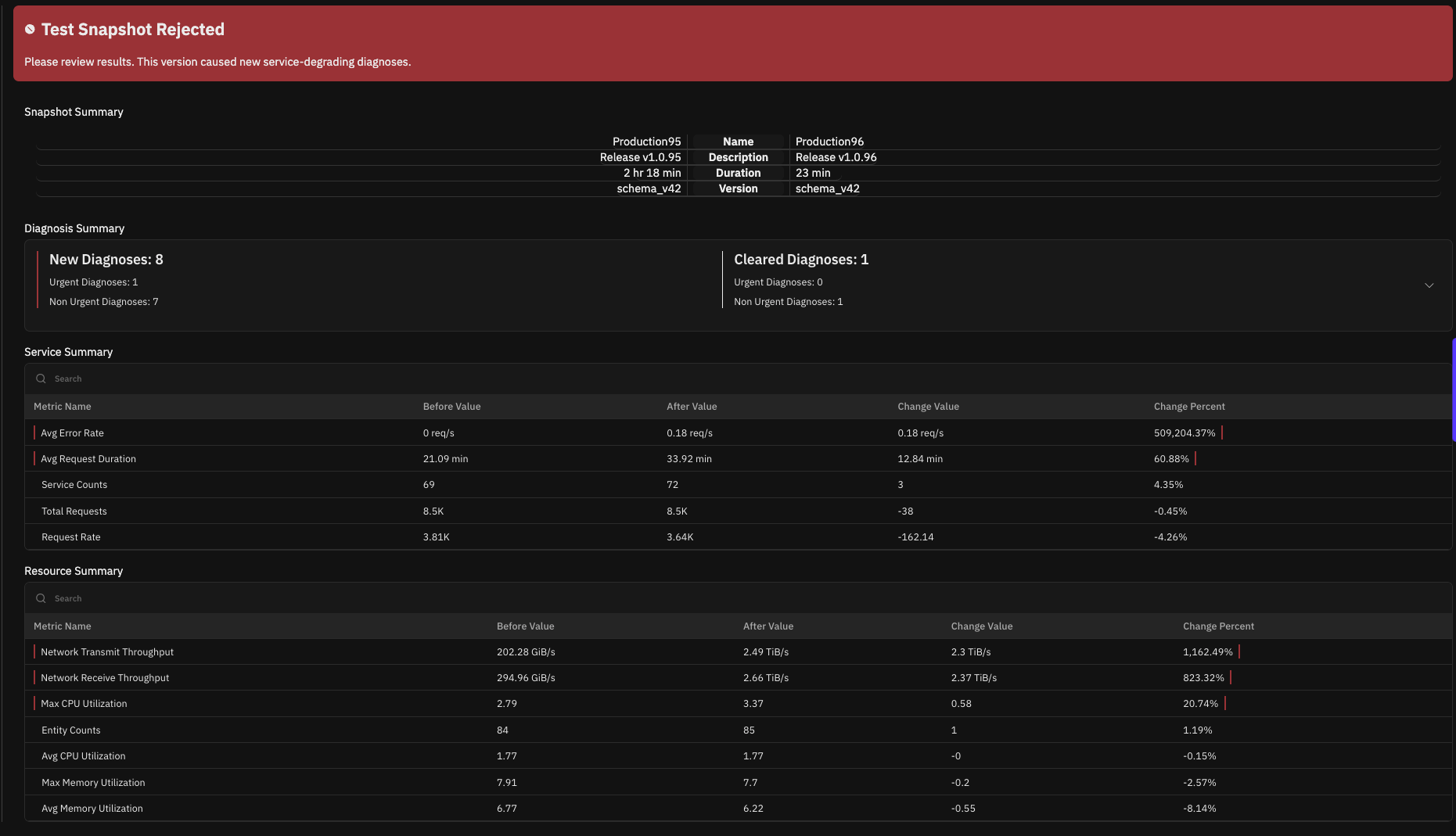Click the Service Summary search magnifier icon

(x=41, y=379)
